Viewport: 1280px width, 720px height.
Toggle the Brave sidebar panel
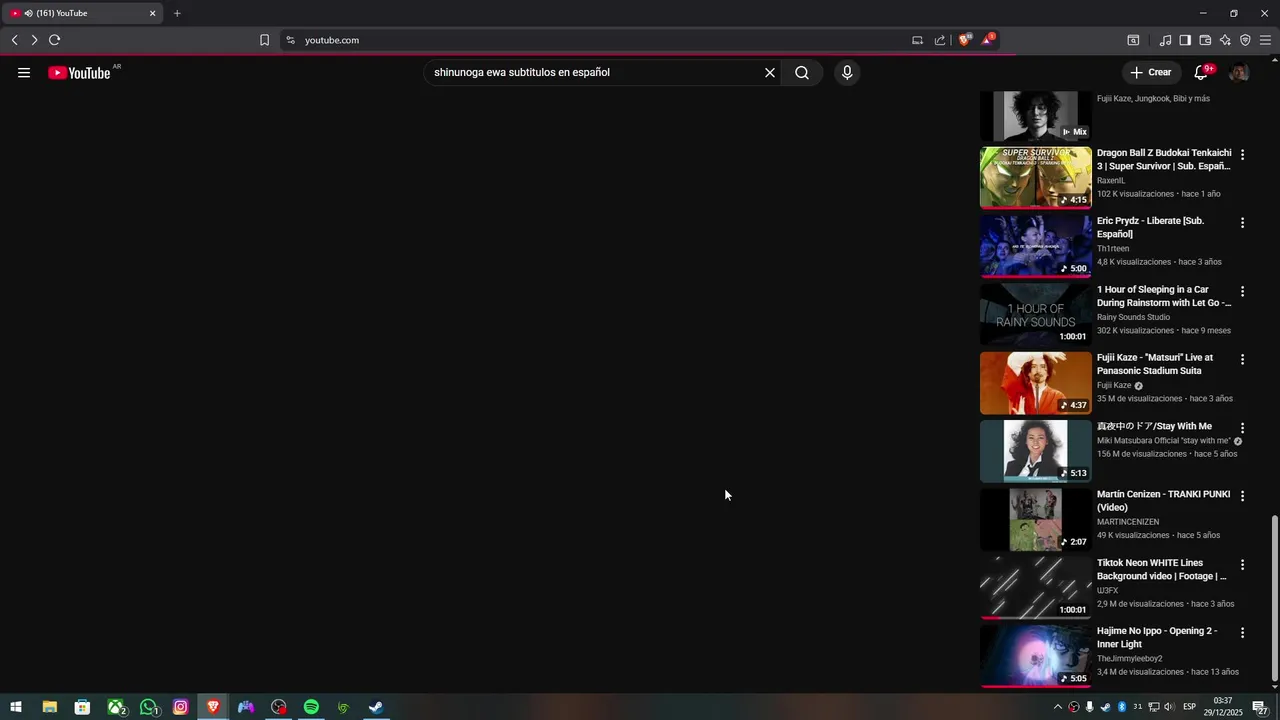tap(1185, 40)
